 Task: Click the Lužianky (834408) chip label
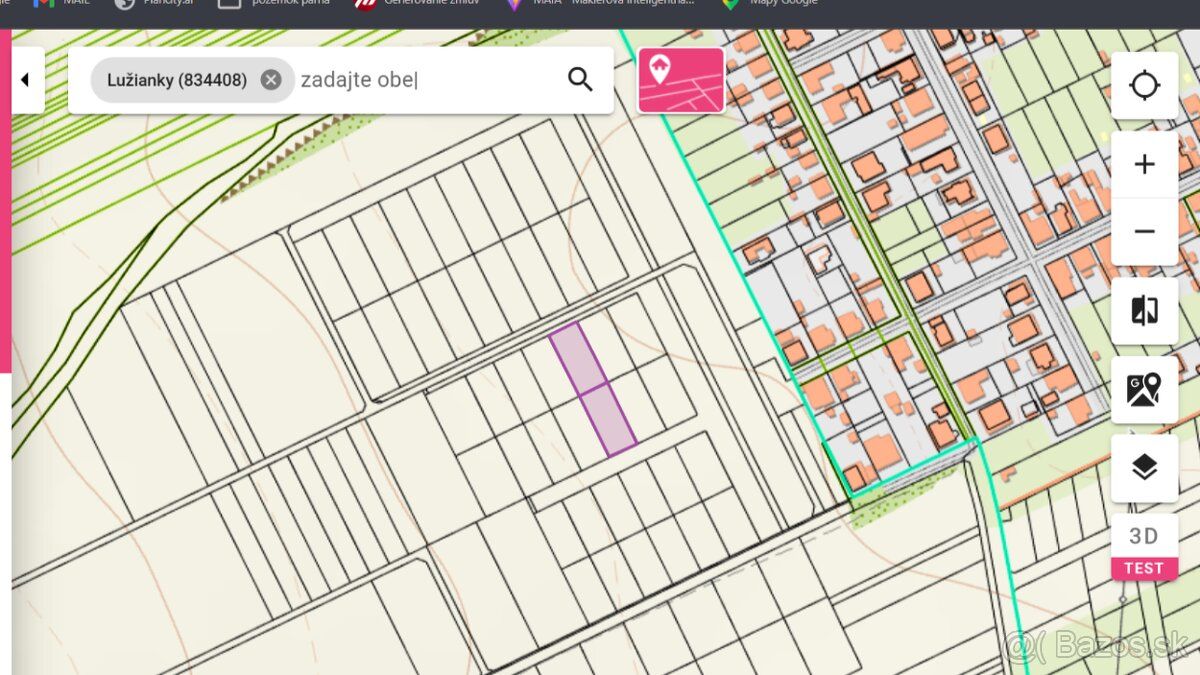coord(177,80)
